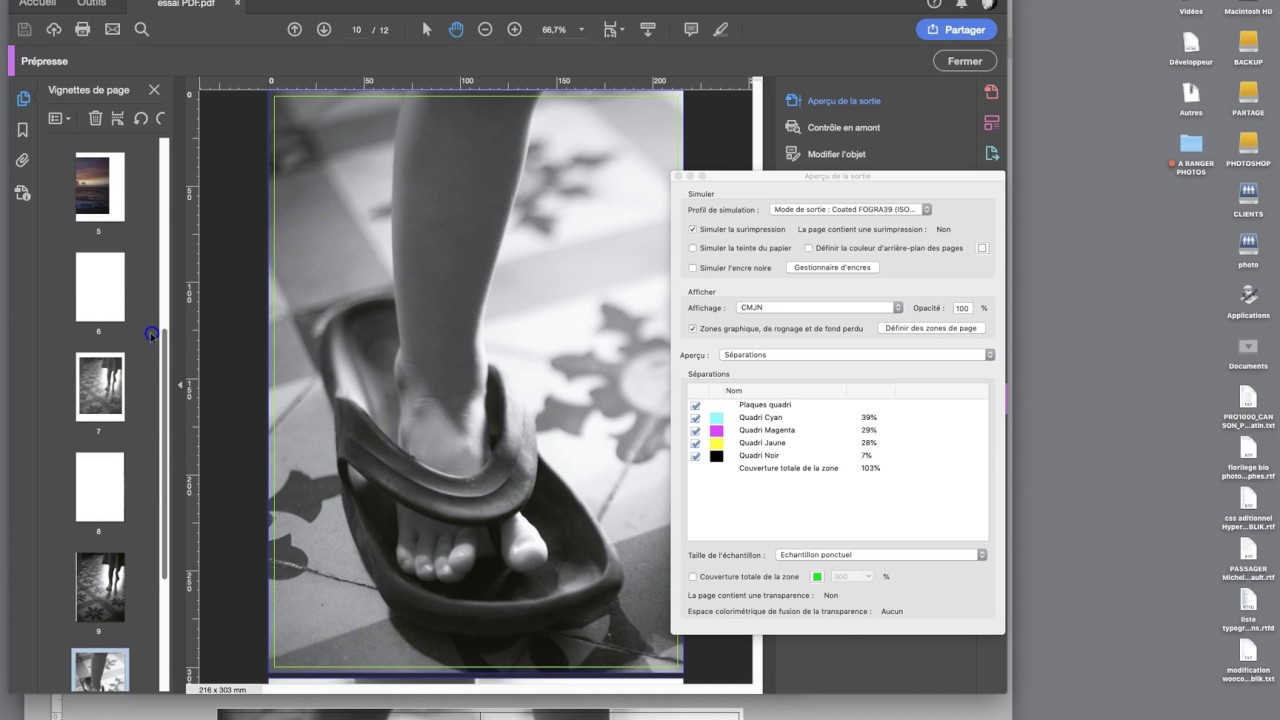
Task: Go to the next page with the down arrow
Action: tap(324, 30)
